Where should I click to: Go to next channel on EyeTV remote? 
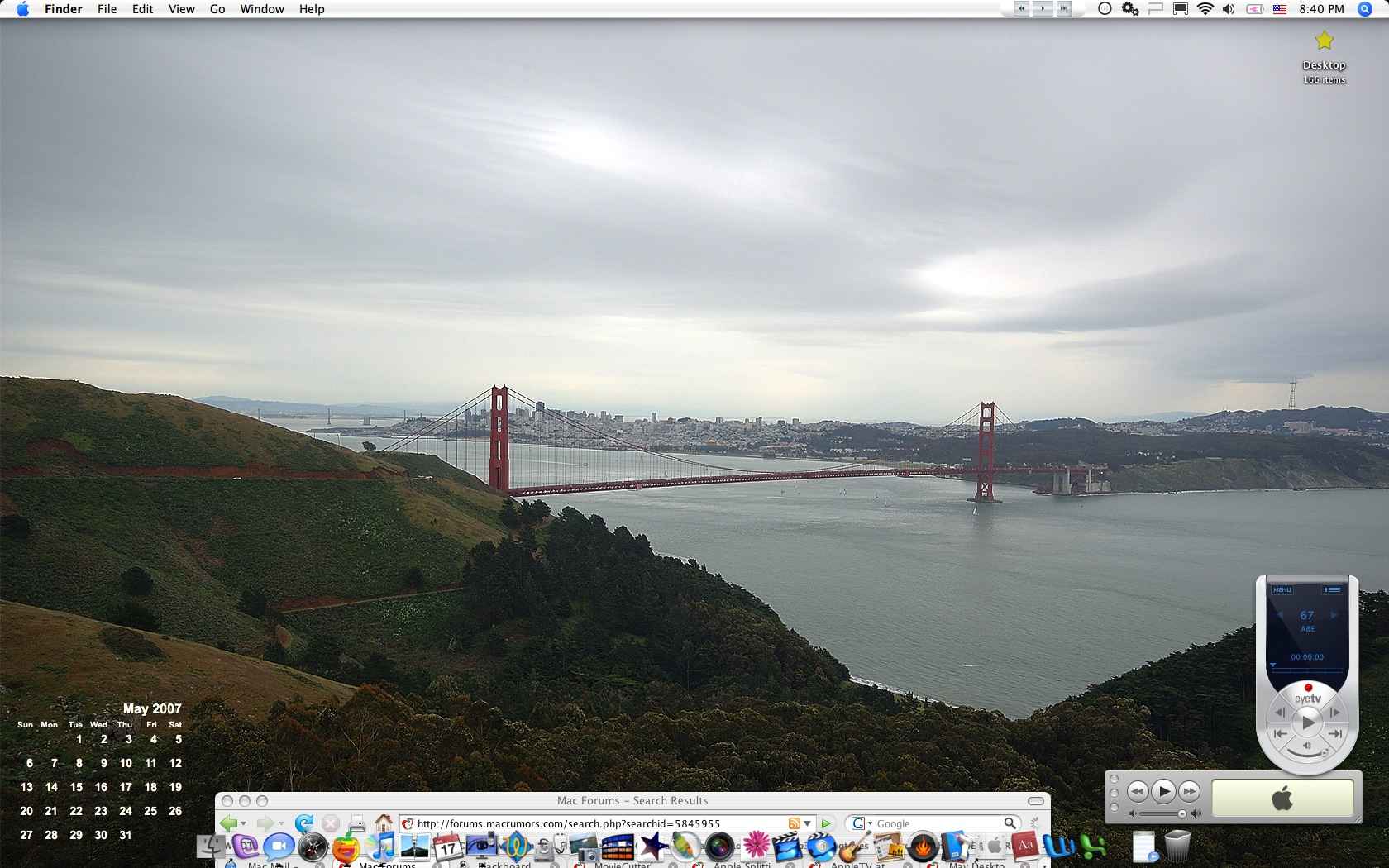(1334, 615)
